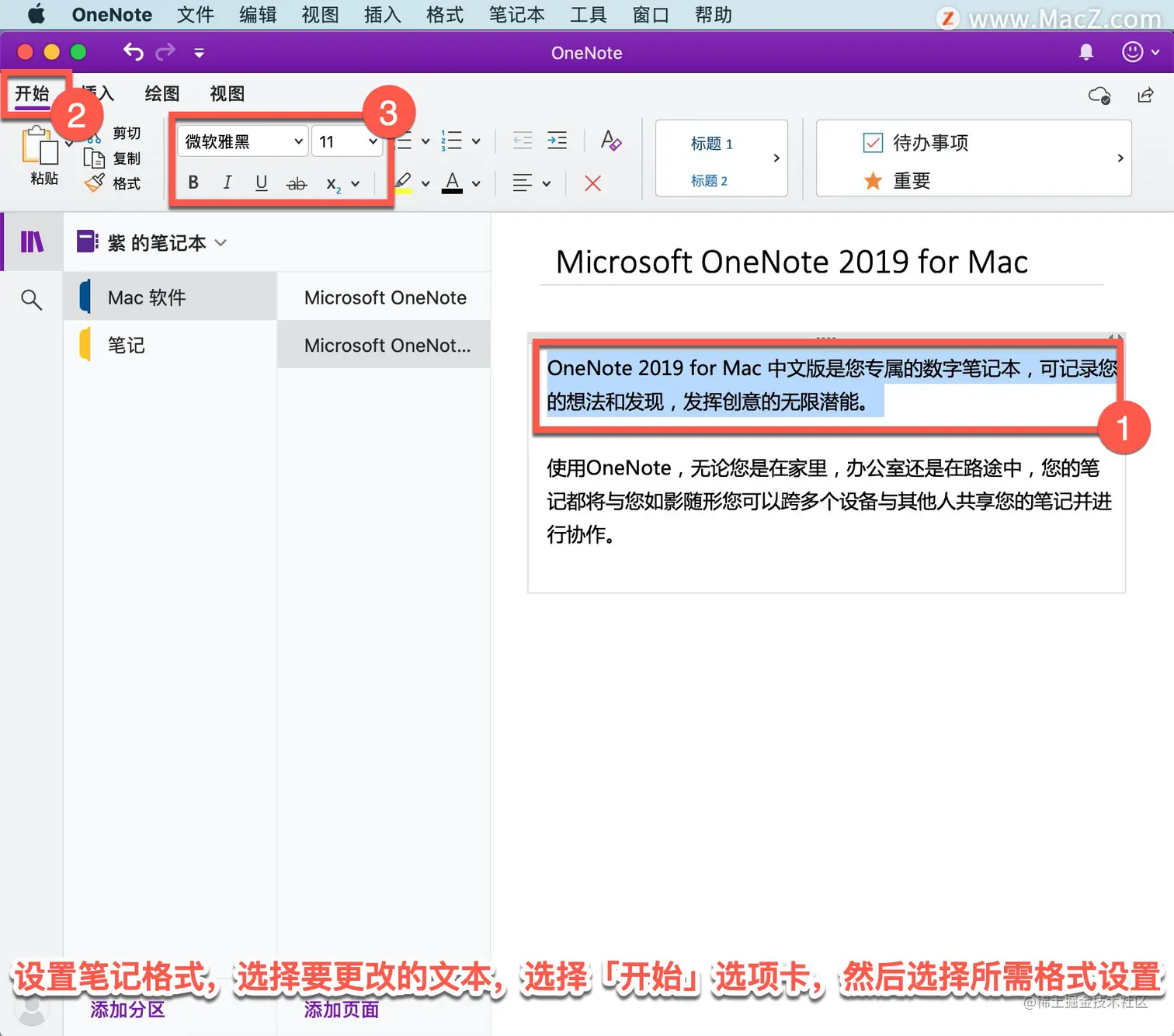Open the 工具 menu in menu bar

[589, 15]
